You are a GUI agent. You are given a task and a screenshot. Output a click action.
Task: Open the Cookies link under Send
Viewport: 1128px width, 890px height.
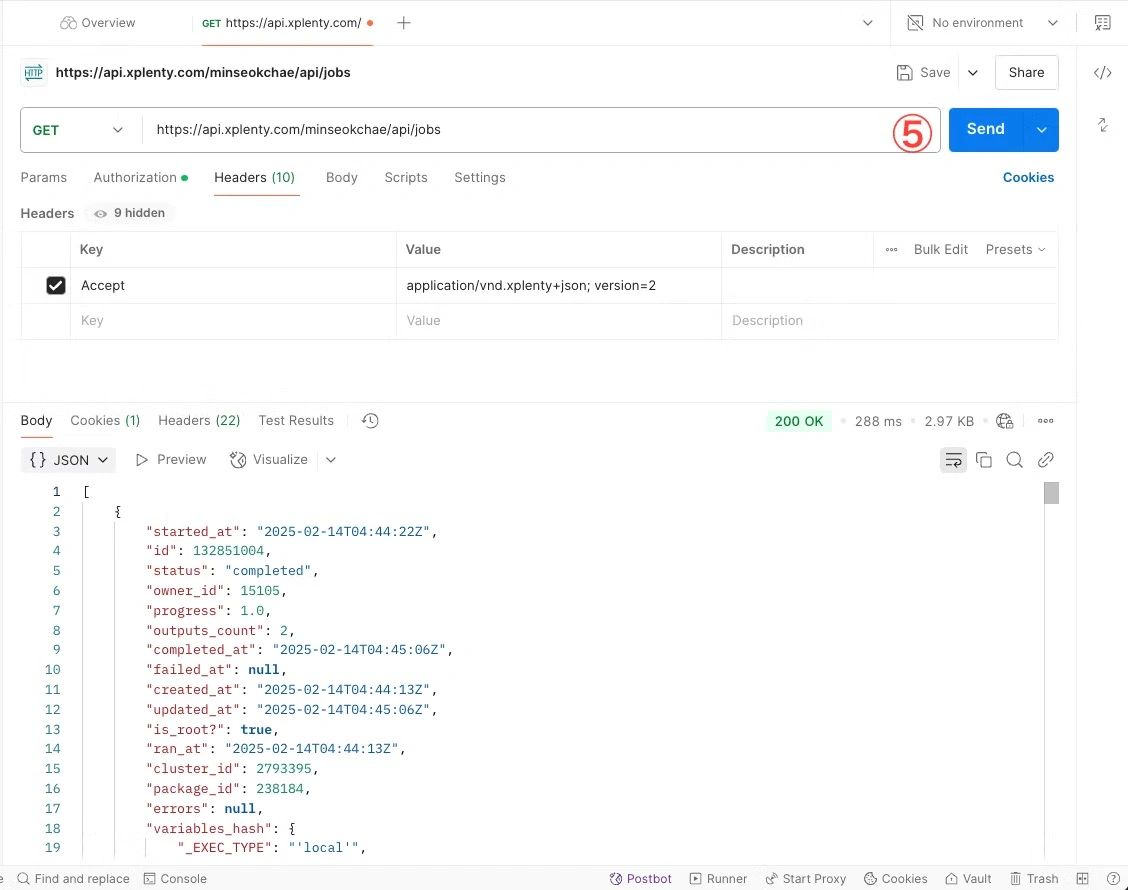[x=1028, y=178]
